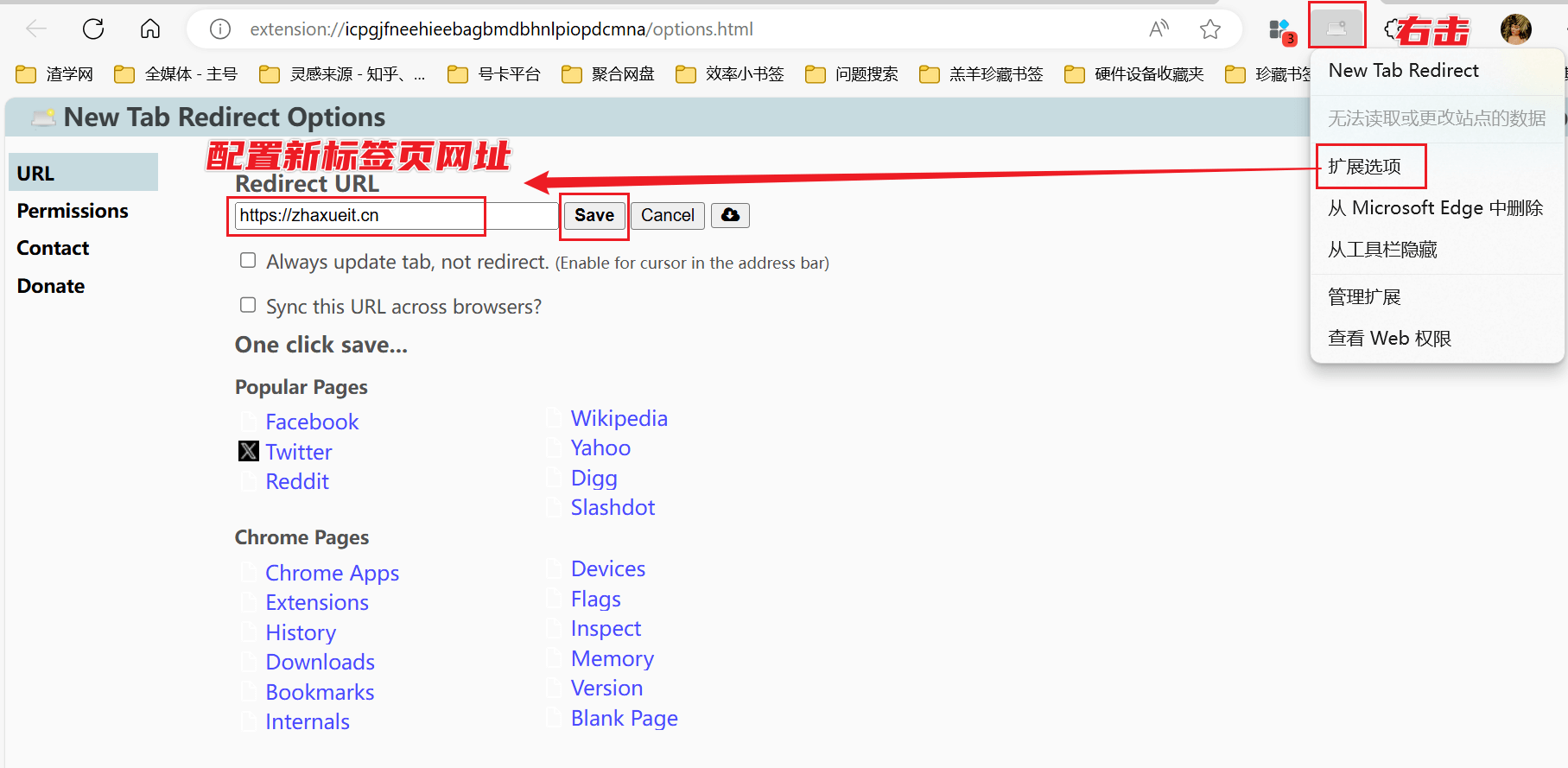The height and width of the screenshot is (768, 1568).
Task: Open the Donate sidebar tab
Action: [x=51, y=286]
